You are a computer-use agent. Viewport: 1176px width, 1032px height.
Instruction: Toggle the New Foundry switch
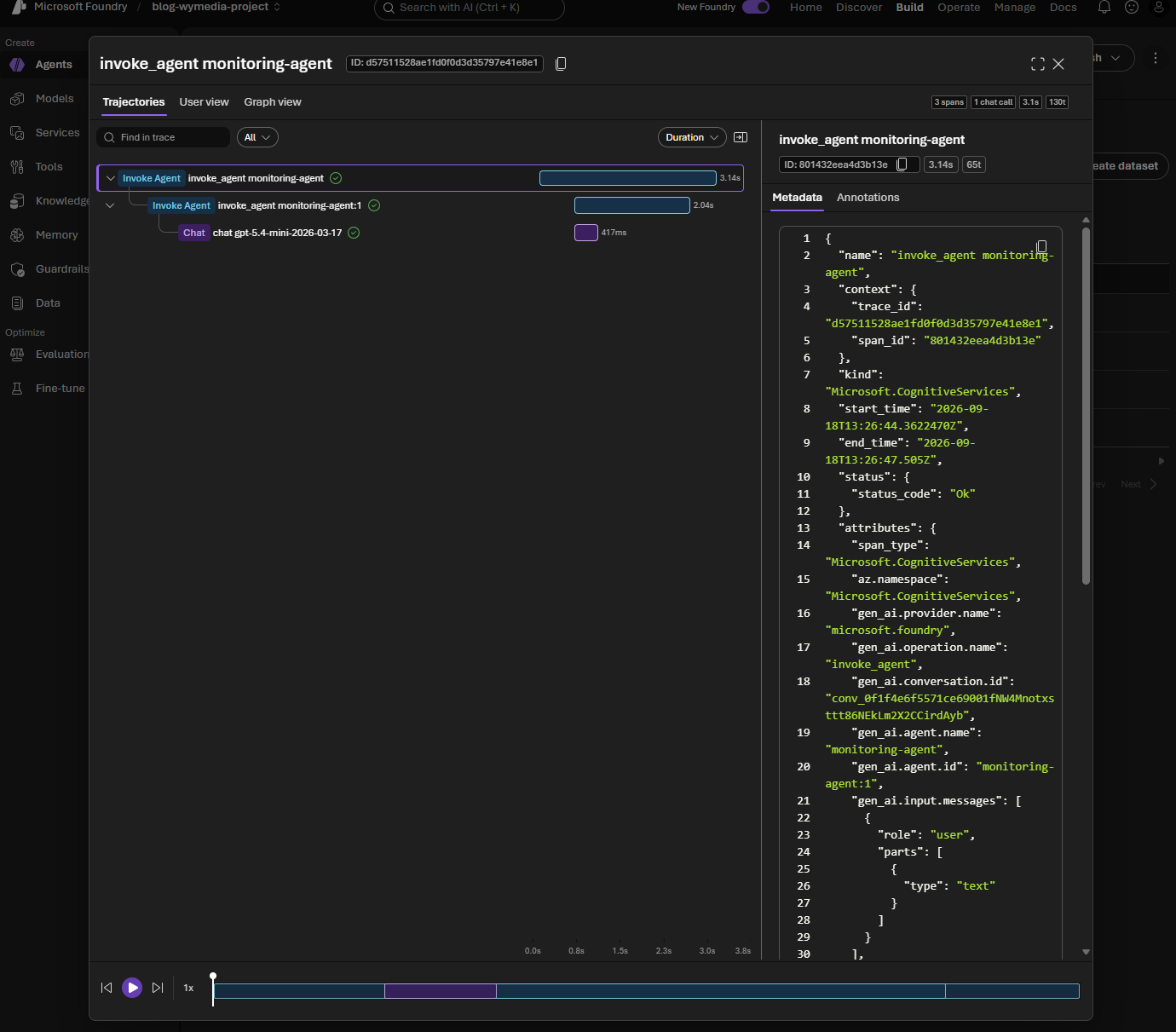[756, 7]
